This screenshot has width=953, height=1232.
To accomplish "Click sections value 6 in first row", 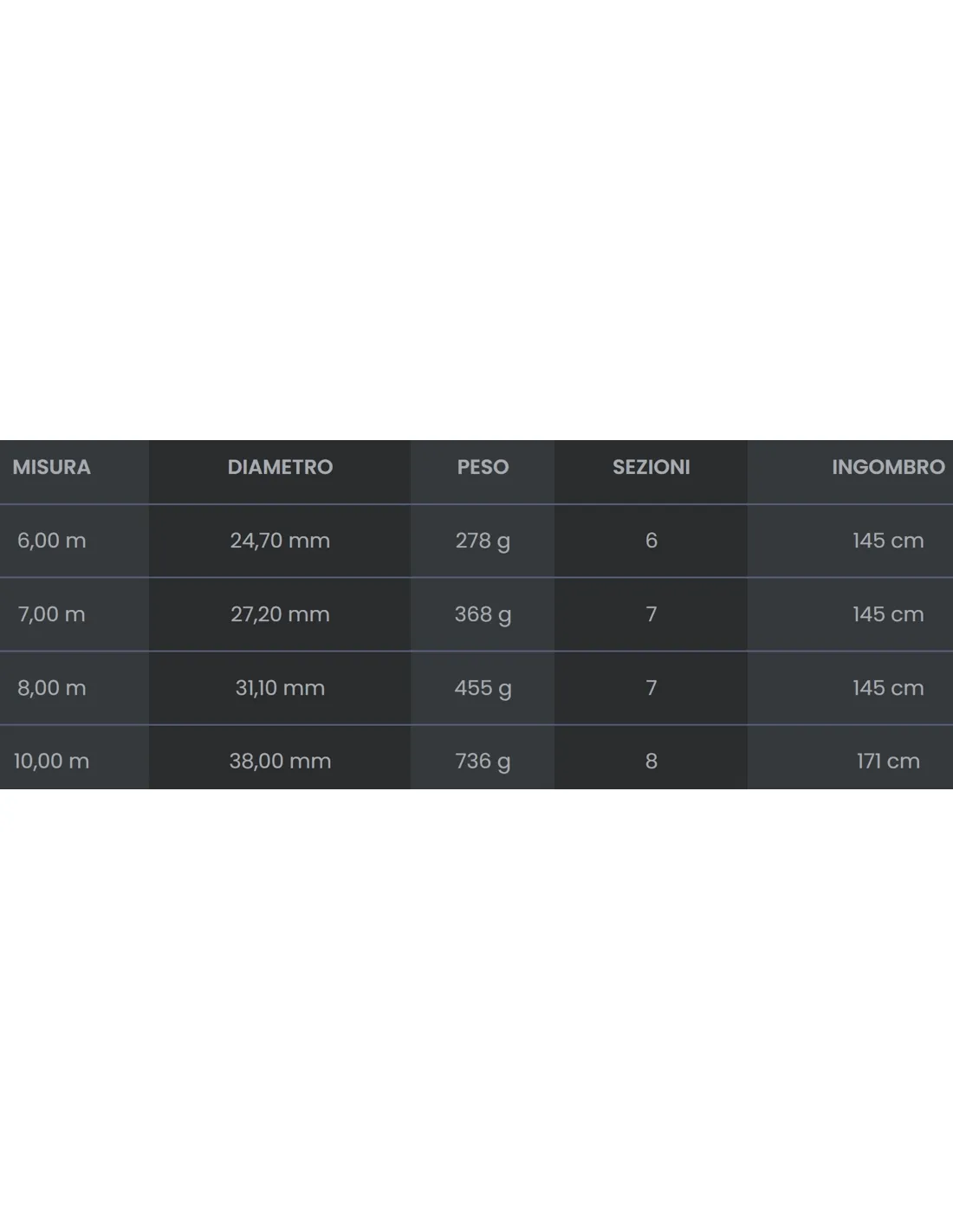I will (652, 541).
